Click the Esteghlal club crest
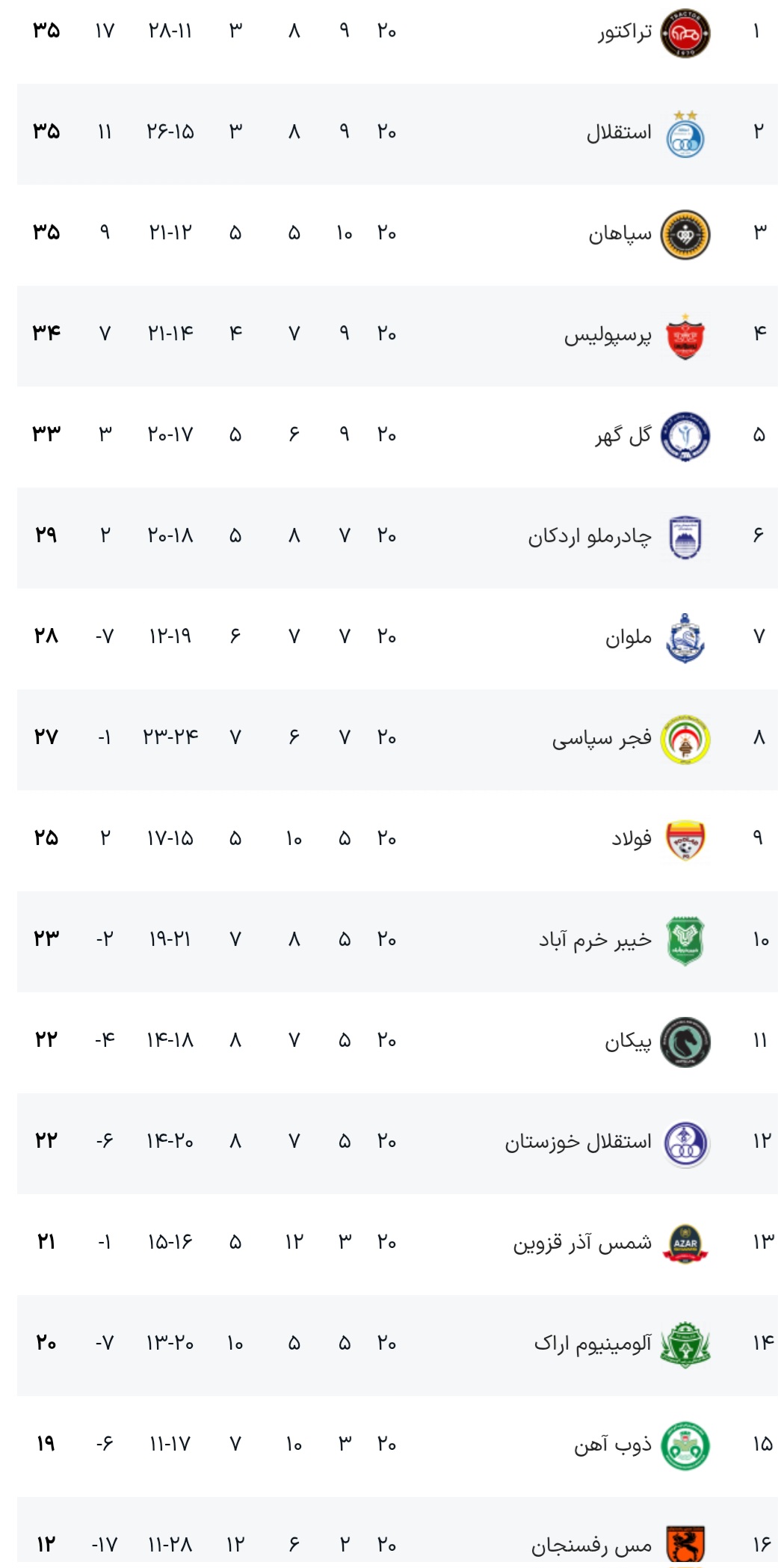 (x=685, y=135)
